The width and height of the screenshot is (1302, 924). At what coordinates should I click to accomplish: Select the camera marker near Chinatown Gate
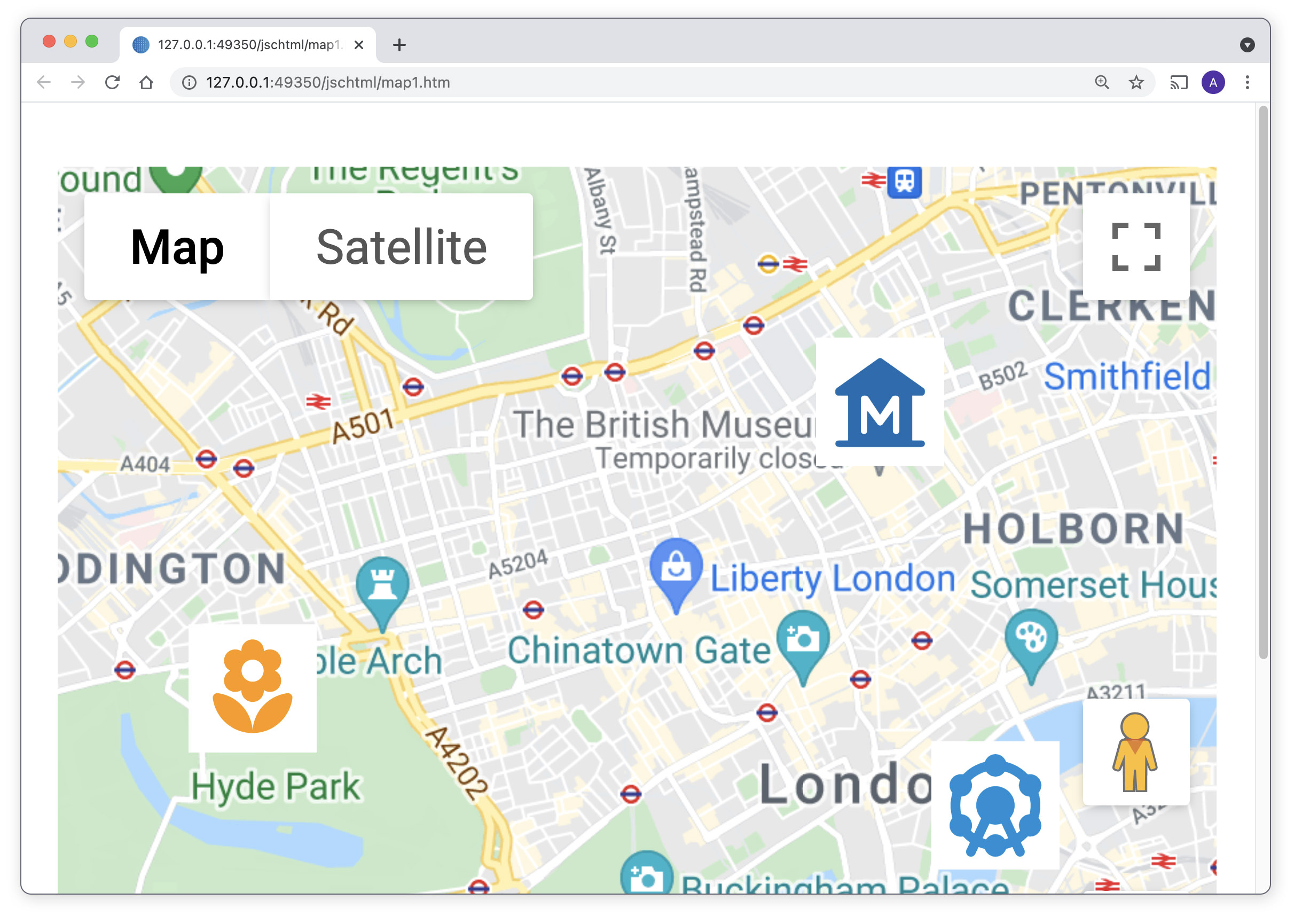coord(804,640)
